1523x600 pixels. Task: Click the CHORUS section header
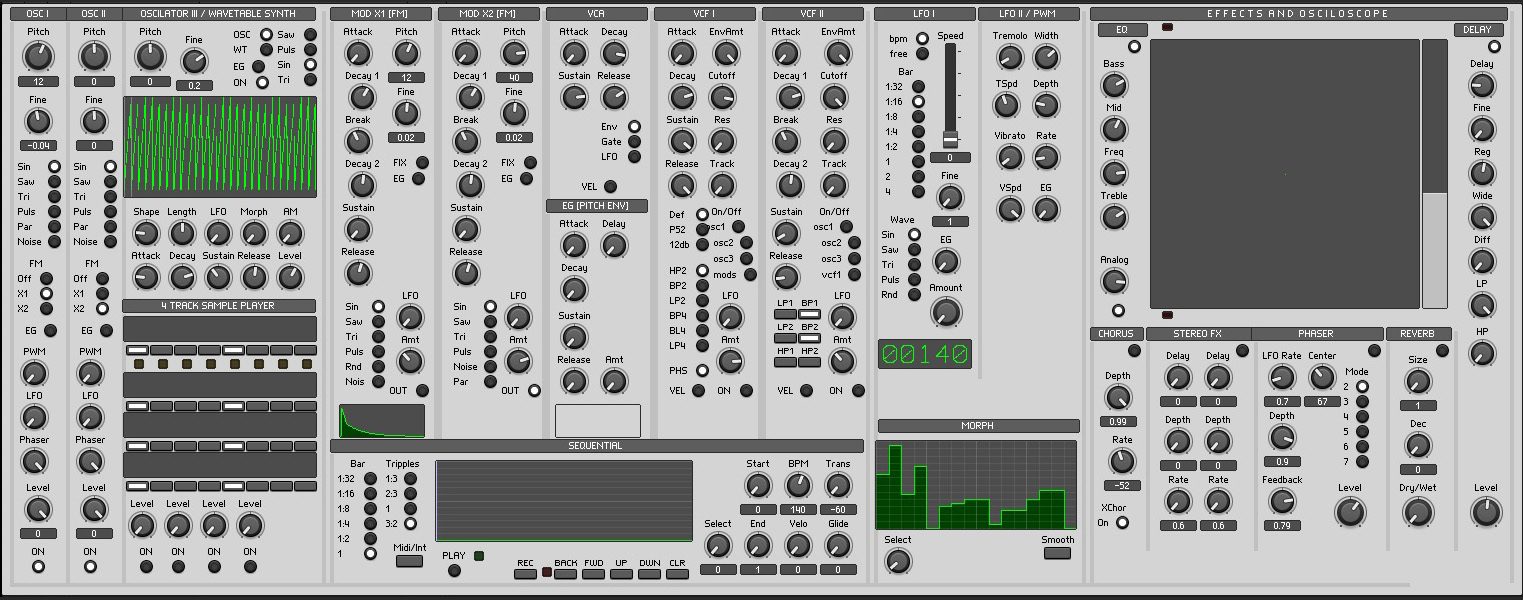coord(1116,334)
